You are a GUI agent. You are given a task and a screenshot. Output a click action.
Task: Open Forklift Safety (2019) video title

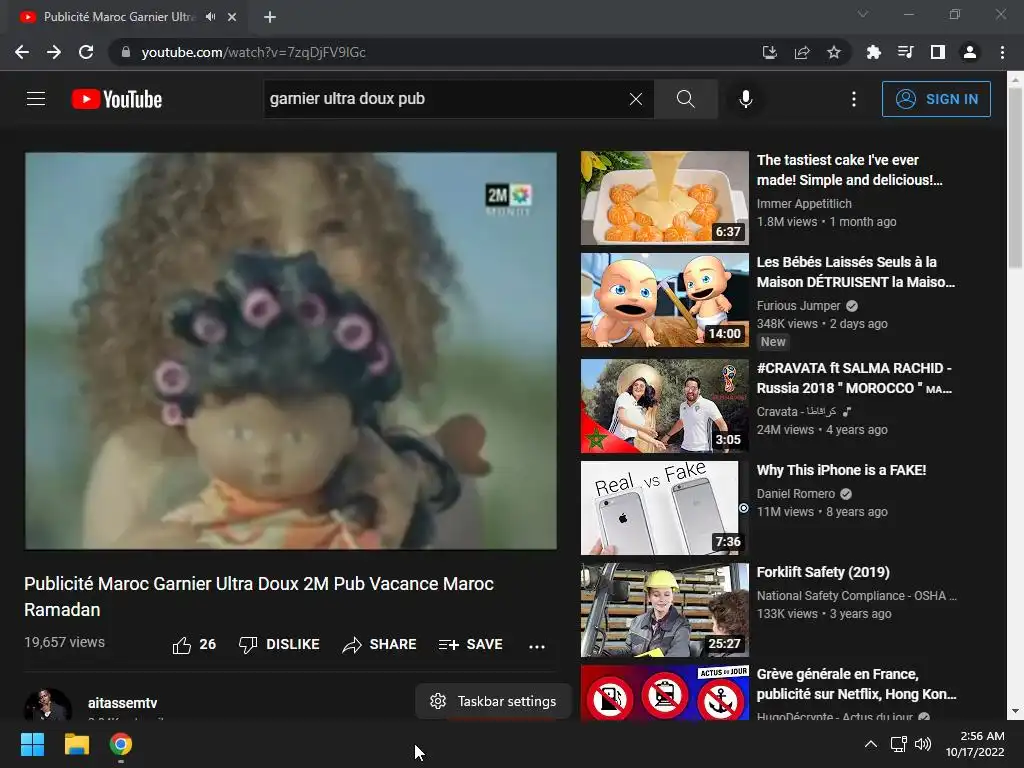click(x=823, y=572)
